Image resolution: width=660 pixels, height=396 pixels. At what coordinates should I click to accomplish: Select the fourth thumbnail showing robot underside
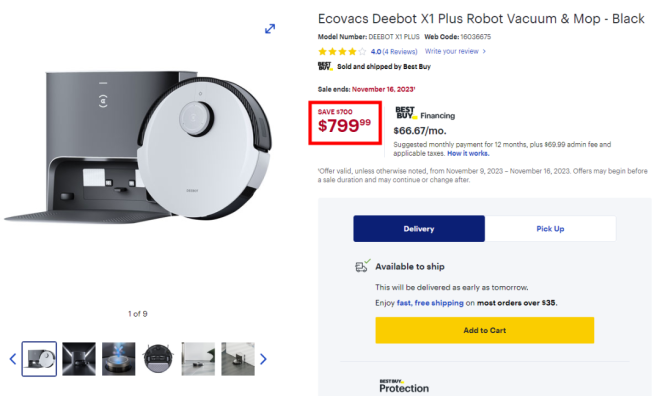click(x=158, y=359)
